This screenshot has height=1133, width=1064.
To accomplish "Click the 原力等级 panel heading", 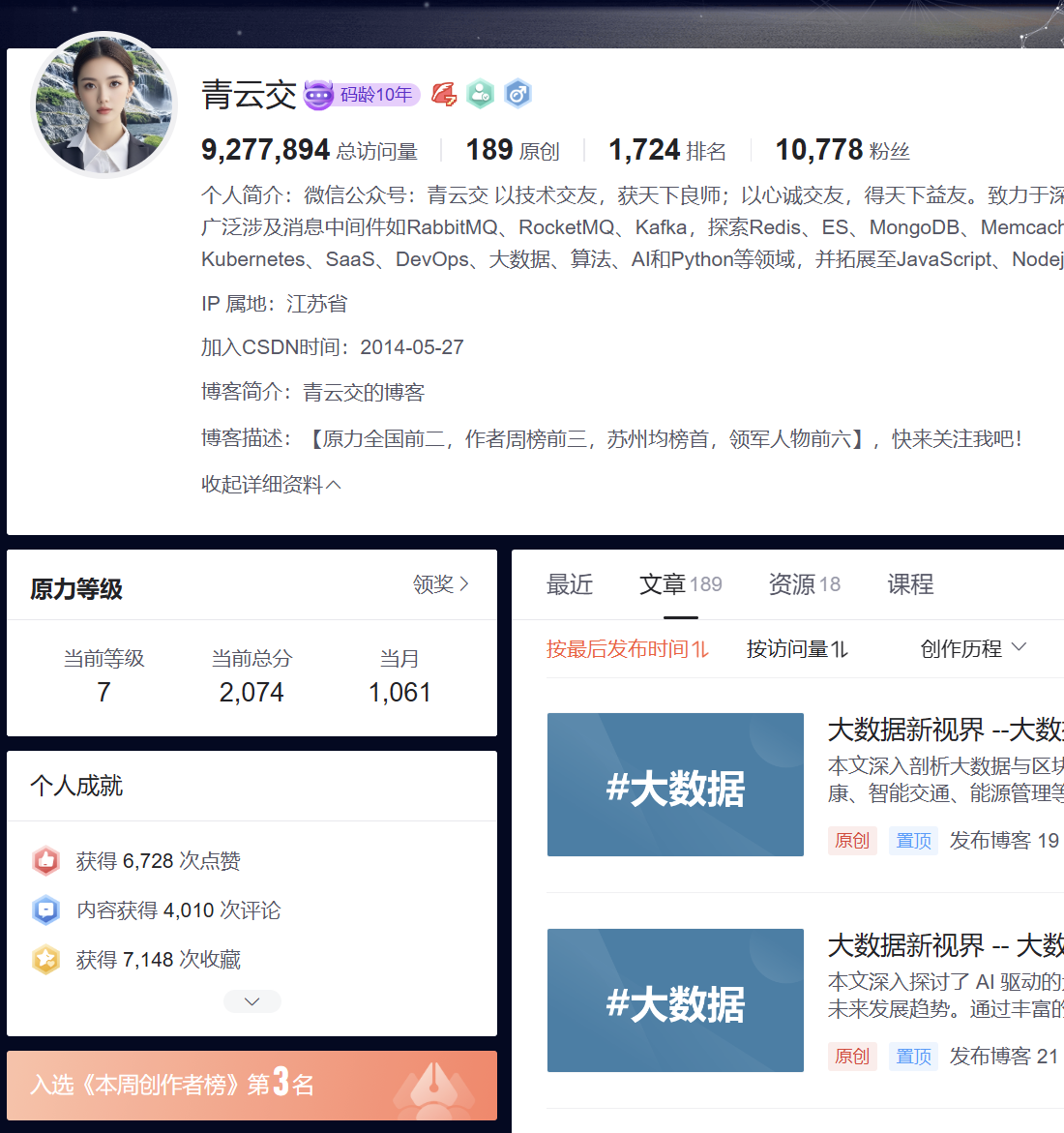I will pos(76,589).
